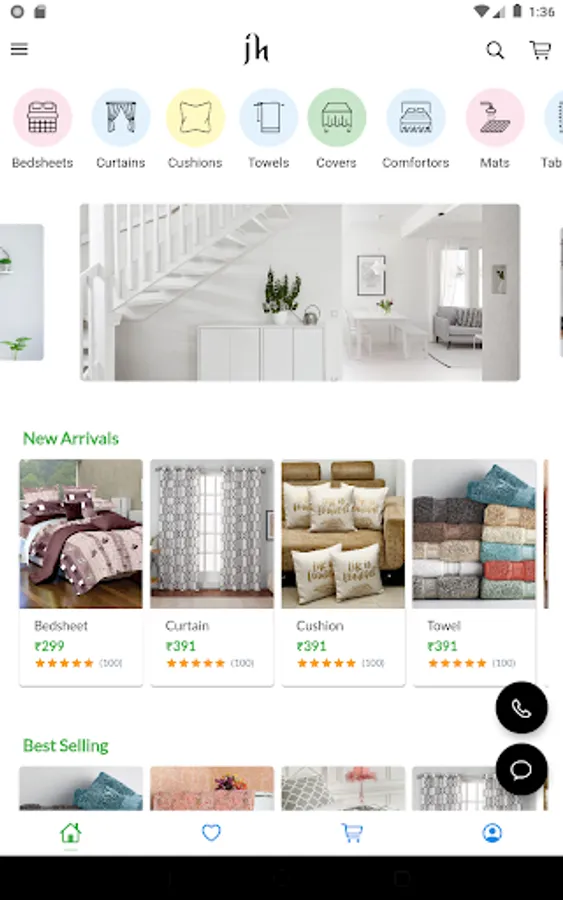Tap the search magnifier icon
This screenshot has height=900, width=563.
tap(495, 51)
